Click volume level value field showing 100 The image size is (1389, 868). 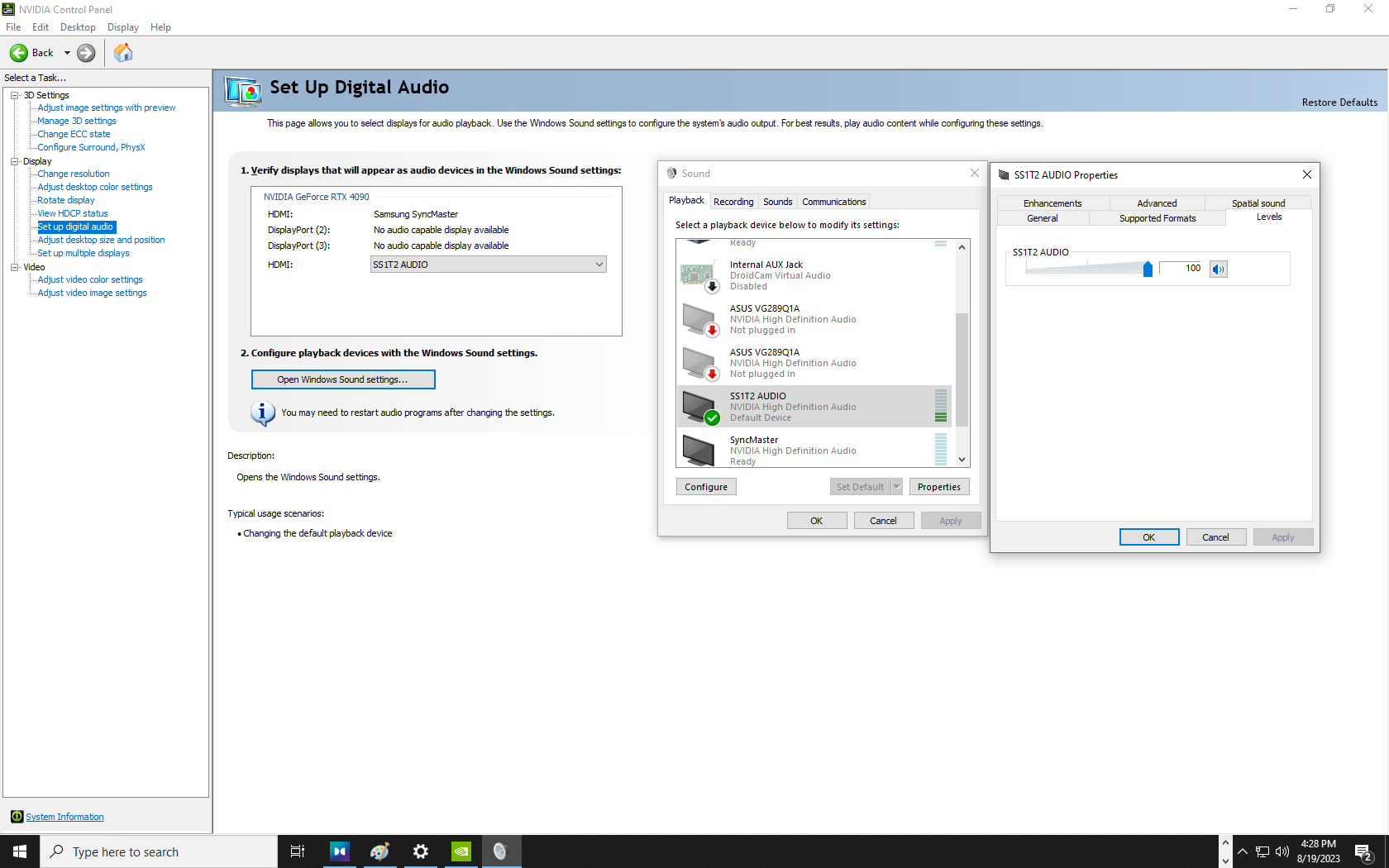[1181, 268]
